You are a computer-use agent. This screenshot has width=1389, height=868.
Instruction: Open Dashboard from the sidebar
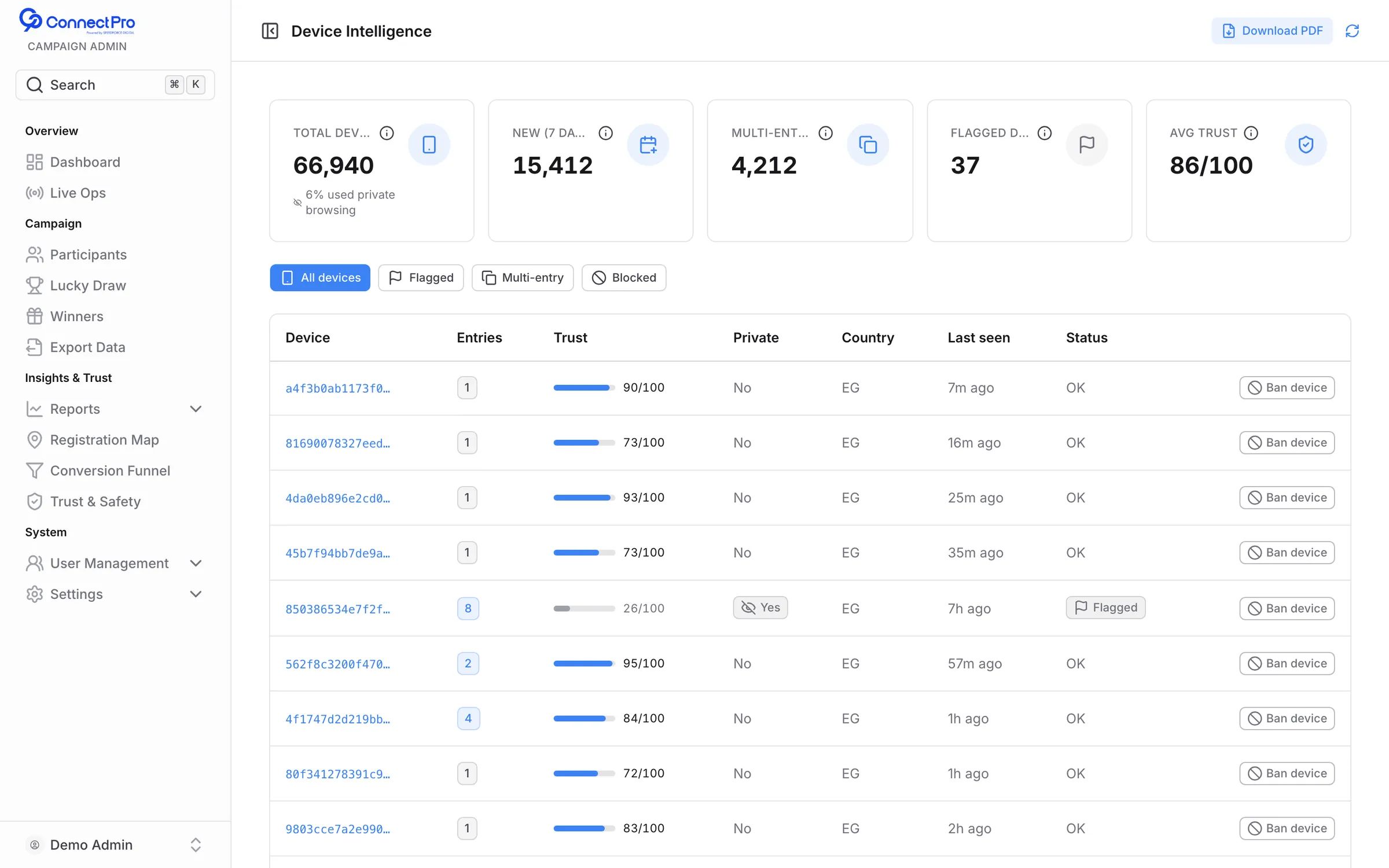click(115, 162)
